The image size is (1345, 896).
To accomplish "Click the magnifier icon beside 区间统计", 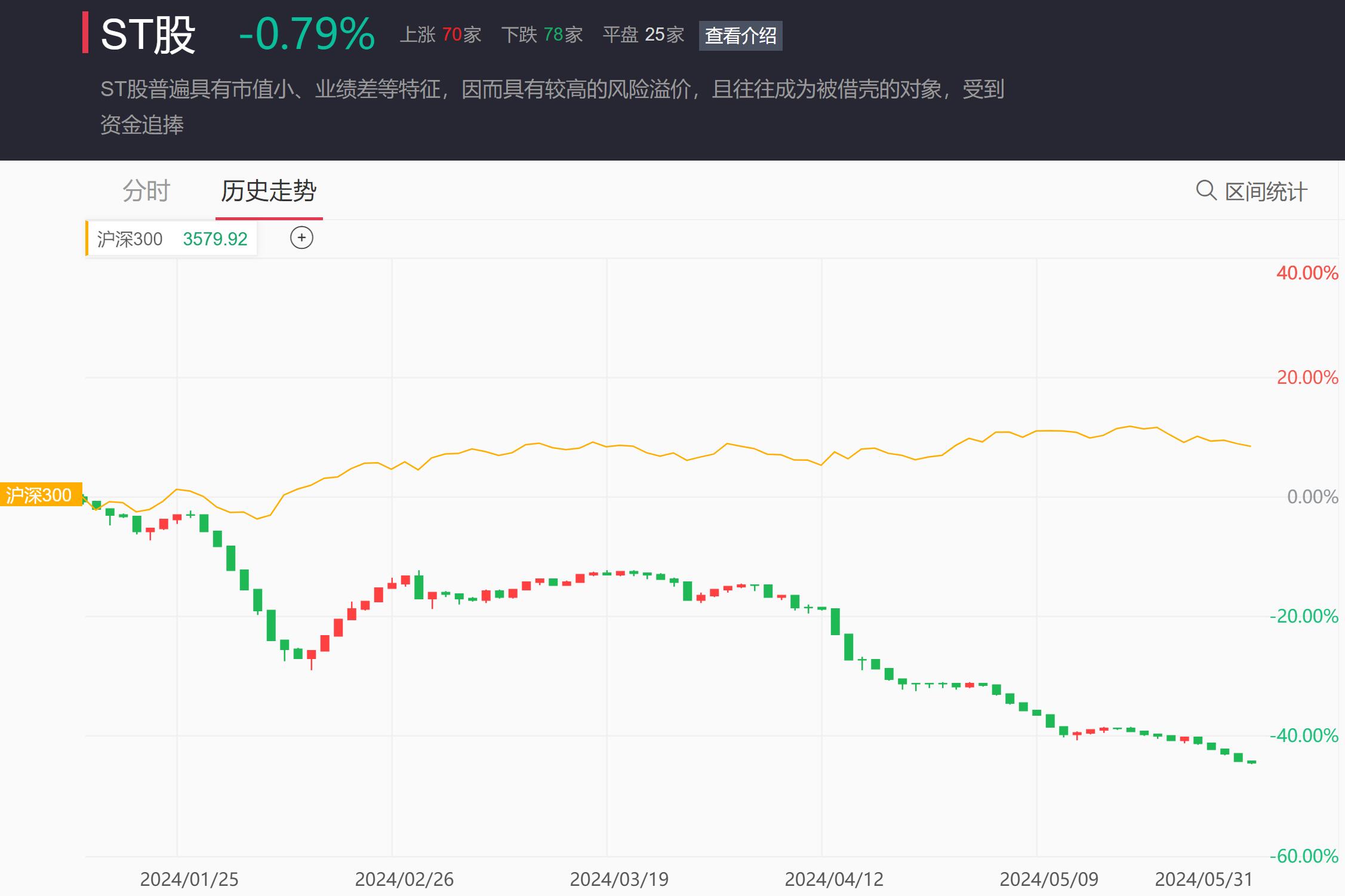I will point(1206,190).
